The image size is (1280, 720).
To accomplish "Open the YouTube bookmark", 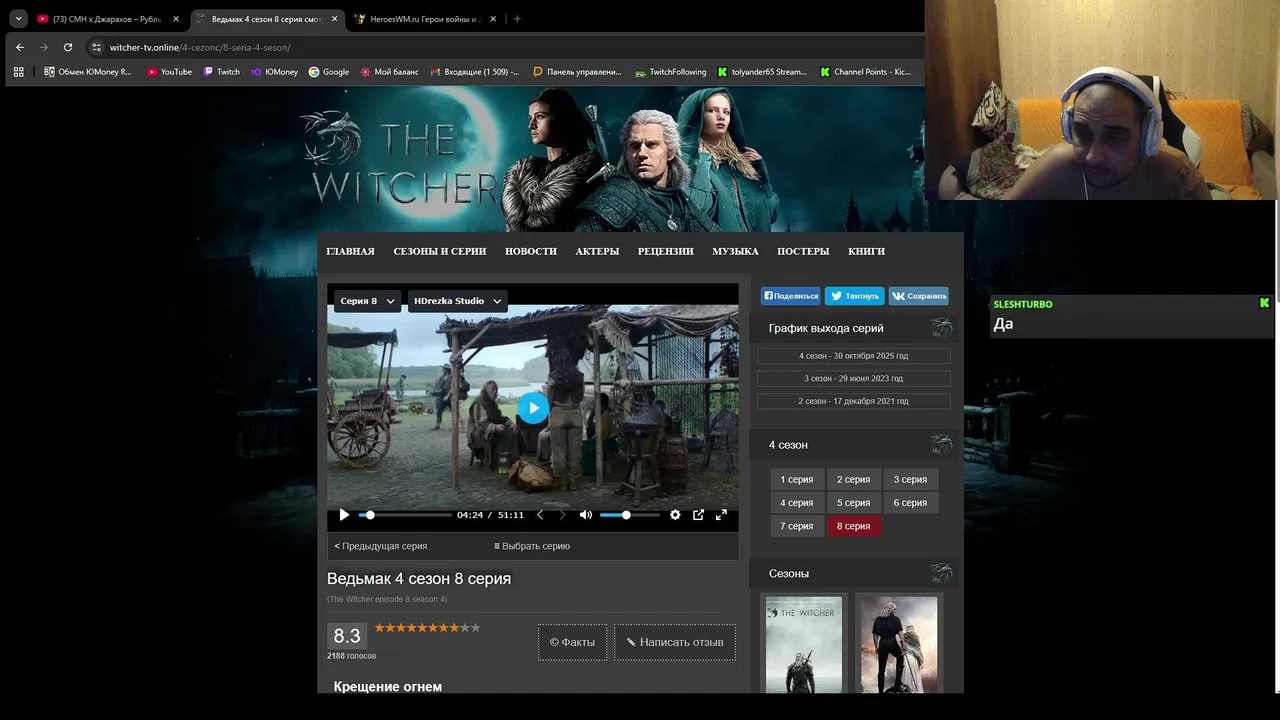I will coord(169,72).
